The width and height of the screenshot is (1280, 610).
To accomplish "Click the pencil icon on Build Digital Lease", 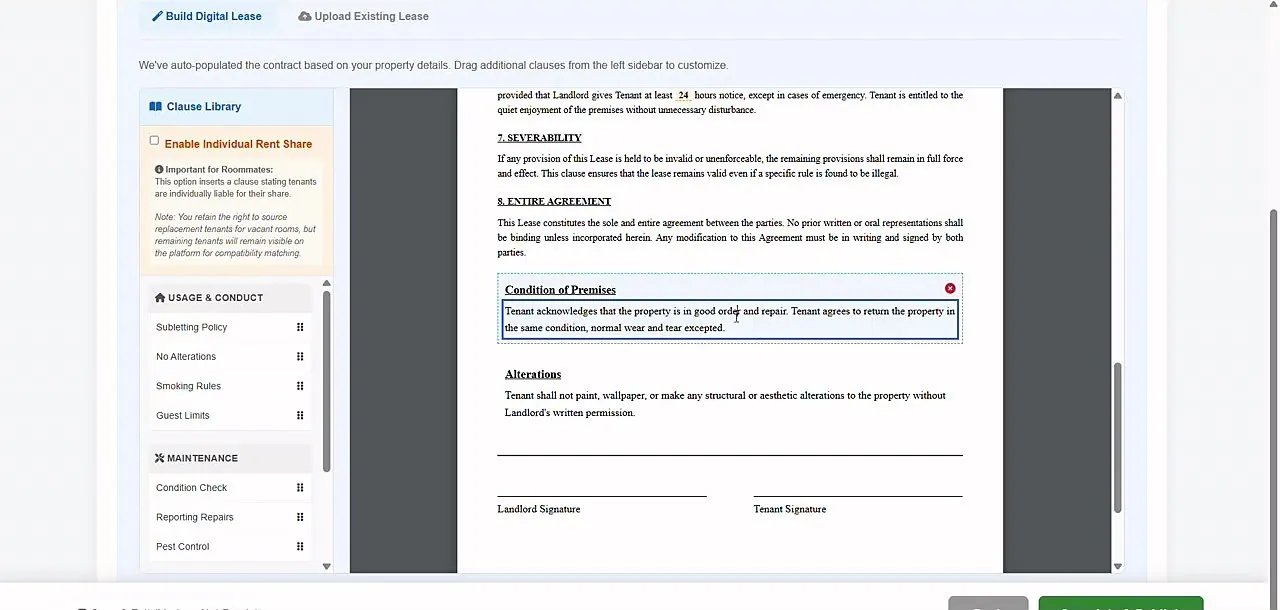I will click(x=157, y=16).
